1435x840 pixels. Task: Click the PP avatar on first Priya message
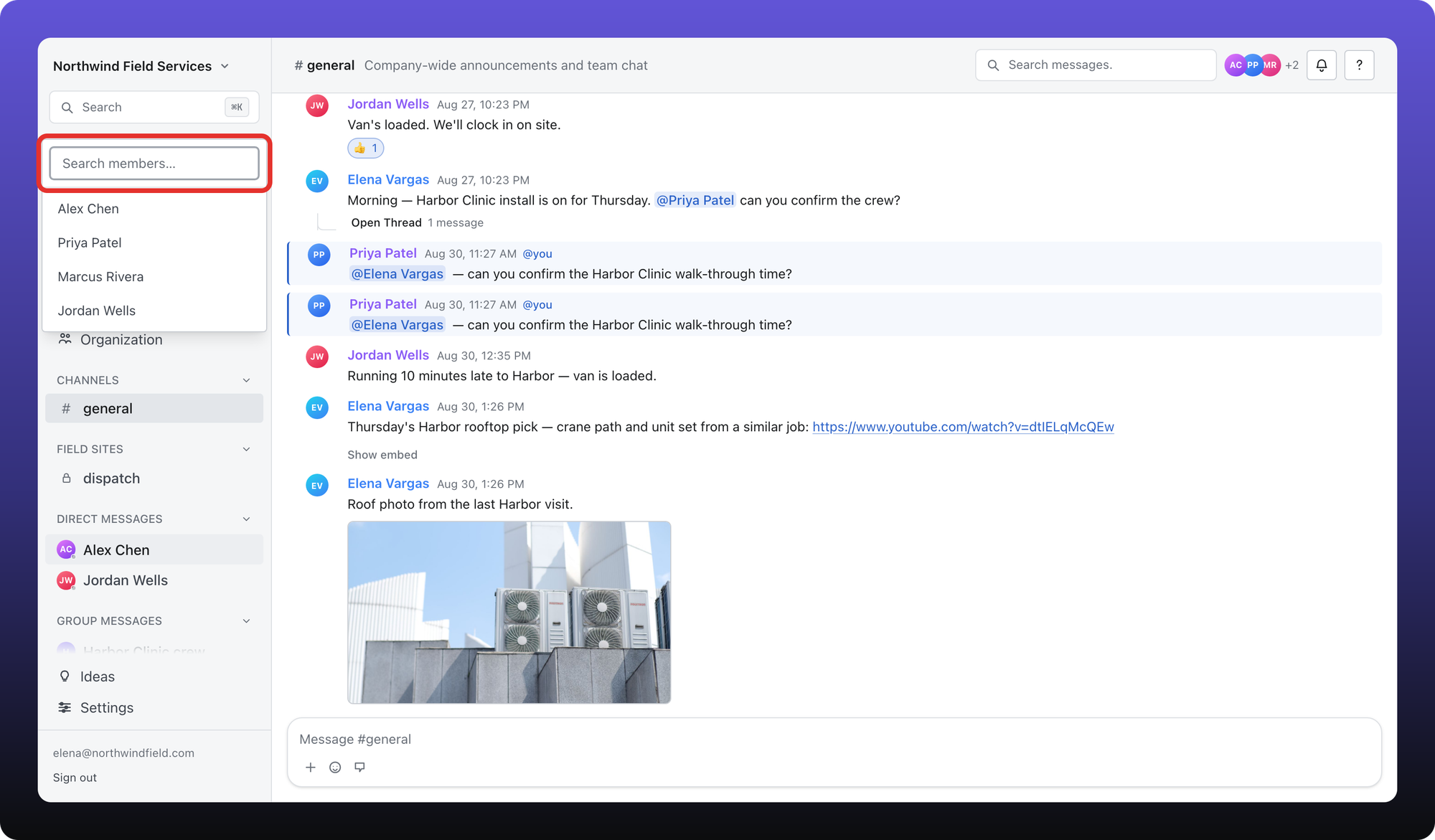point(319,255)
